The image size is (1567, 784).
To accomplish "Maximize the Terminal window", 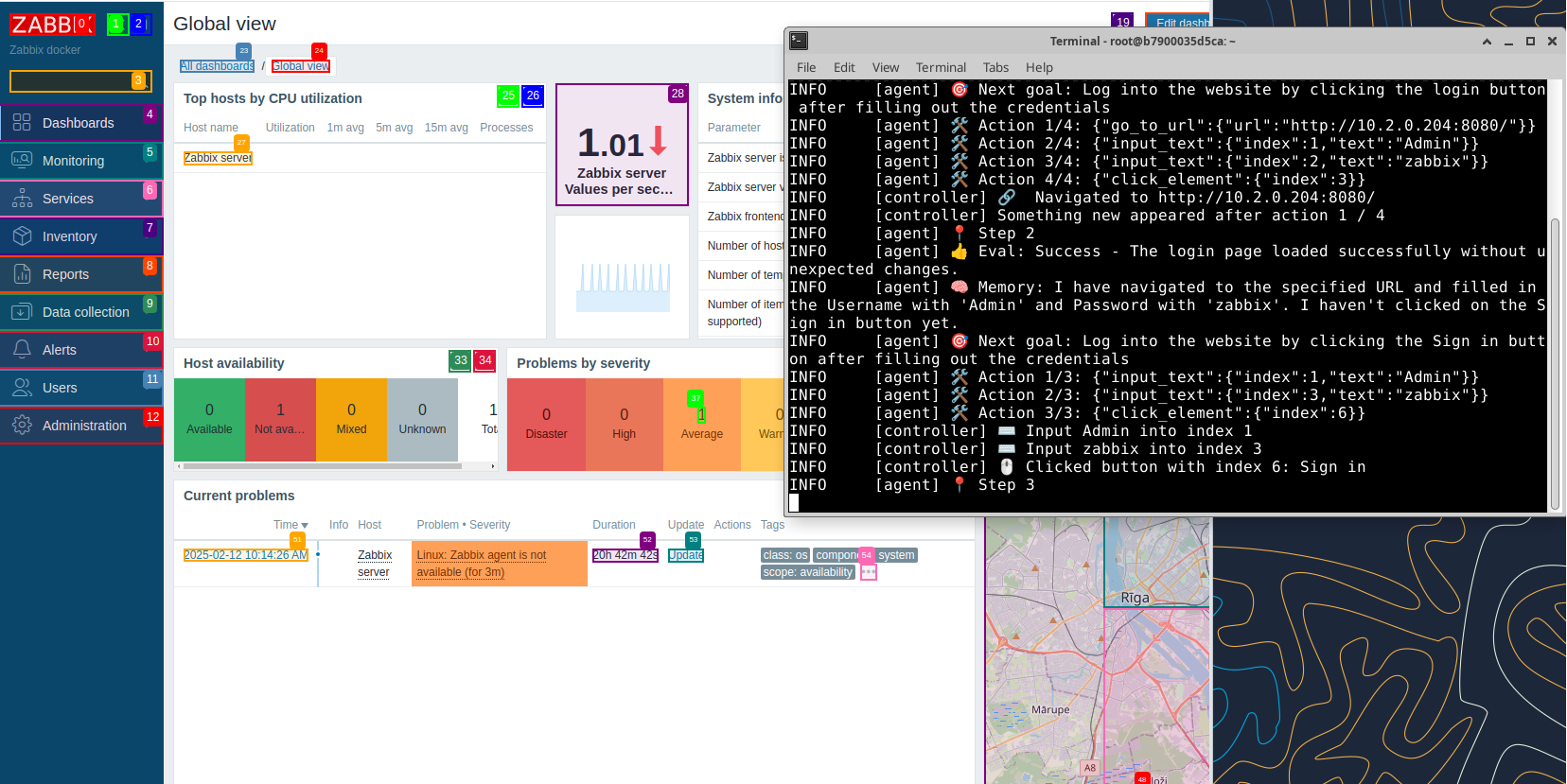I will point(1530,42).
